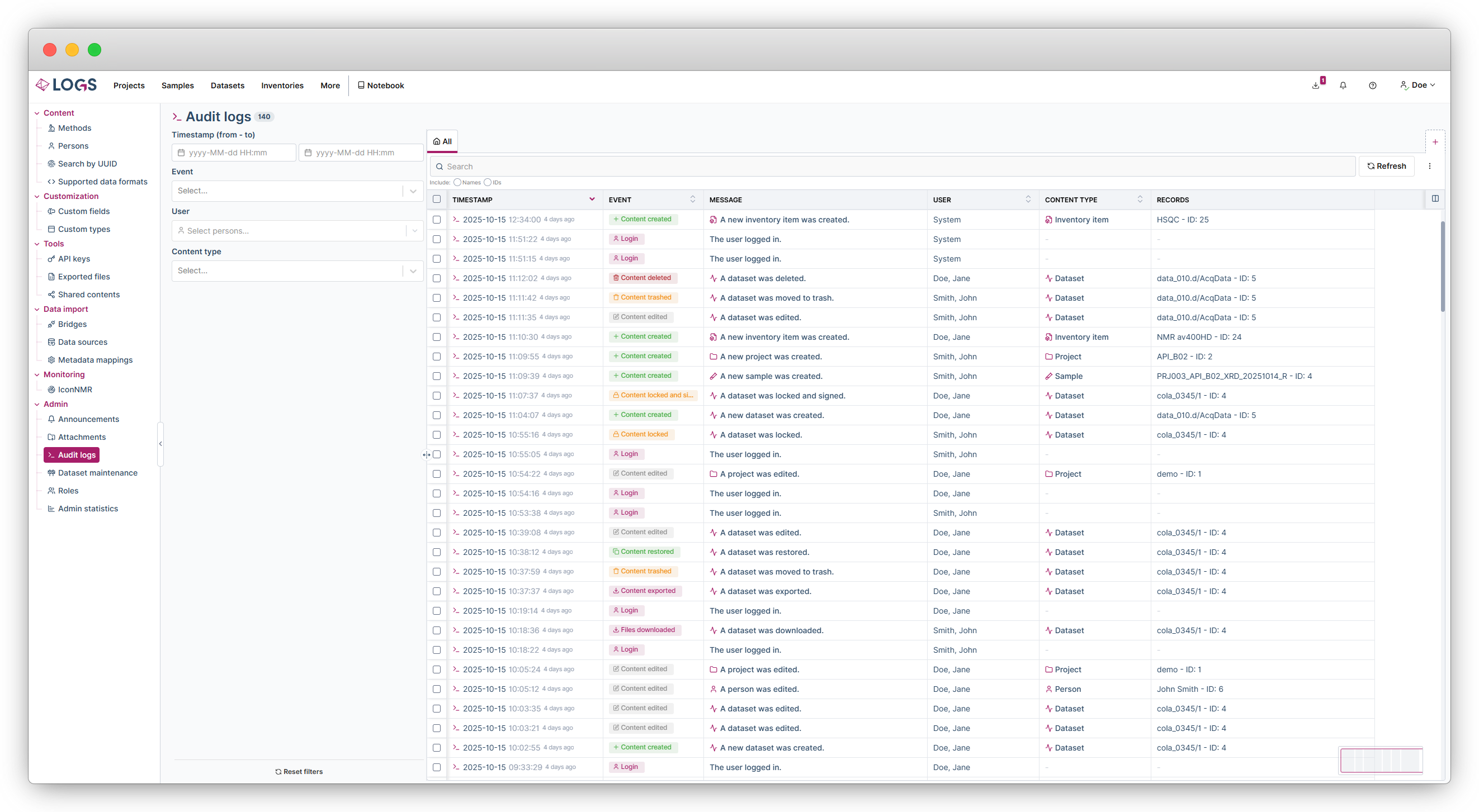Switch to the All tab
1479x812 pixels.
(x=442, y=141)
